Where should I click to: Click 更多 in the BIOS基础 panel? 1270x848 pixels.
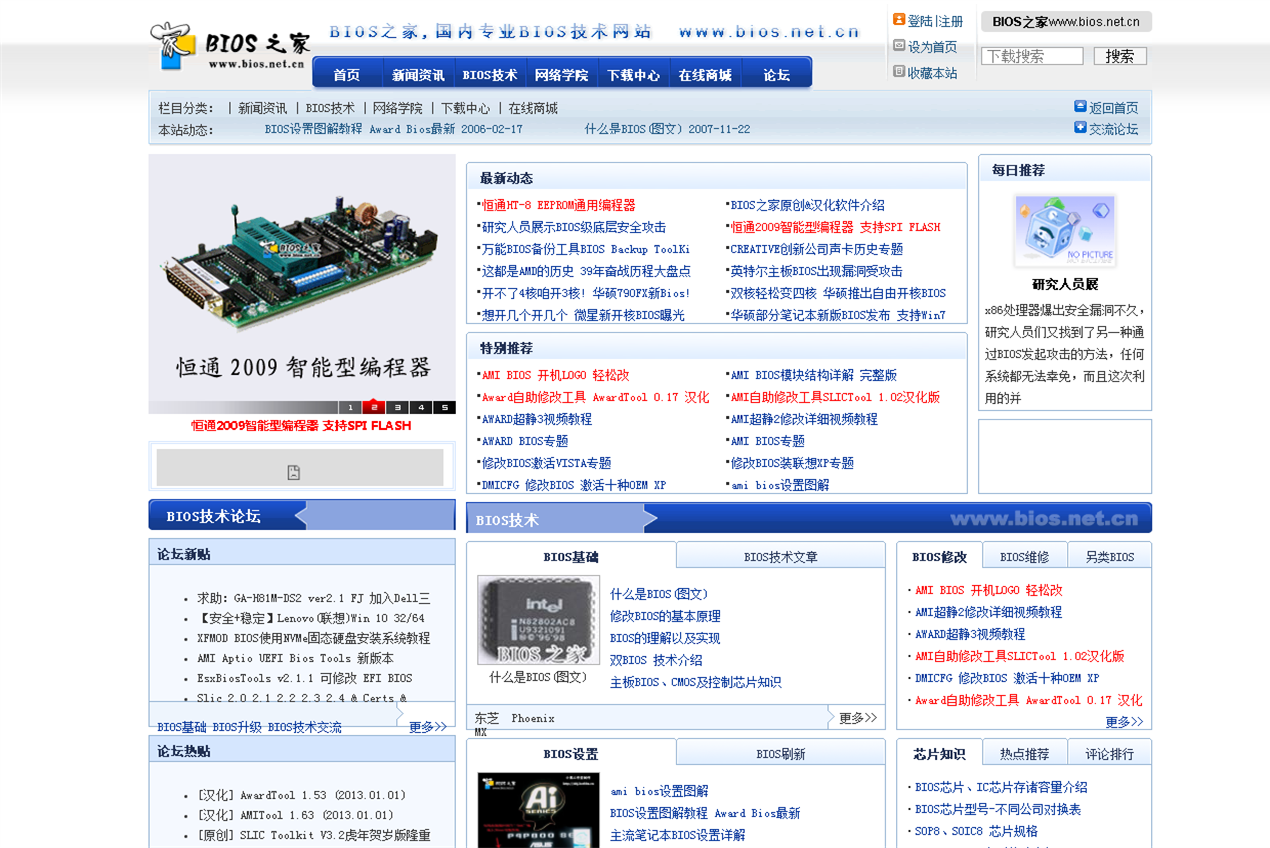pos(857,718)
